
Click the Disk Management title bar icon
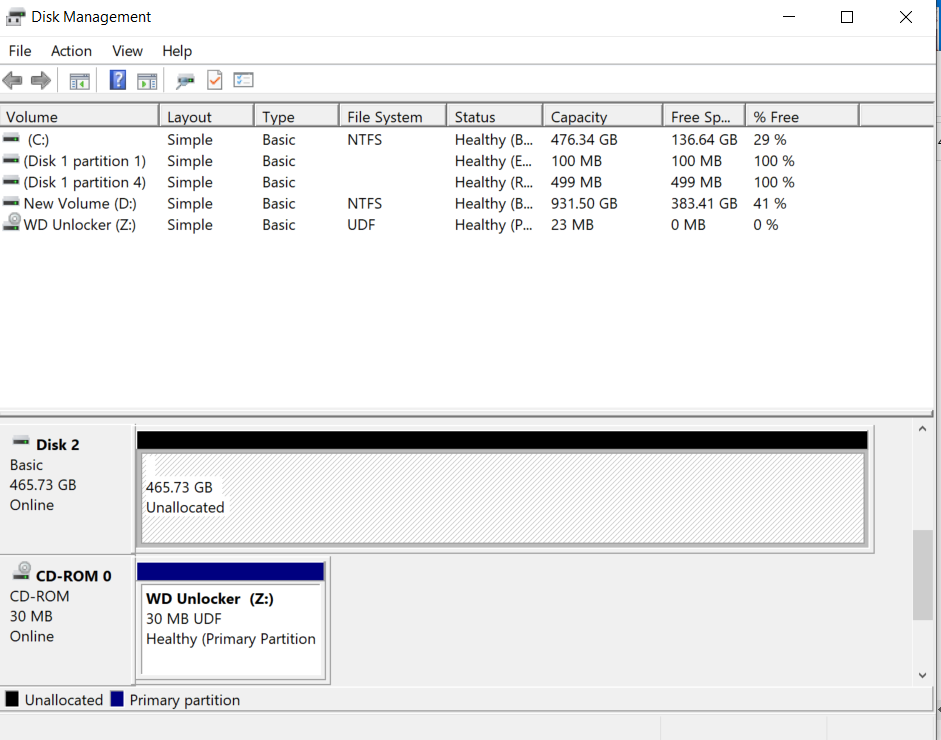point(16,17)
